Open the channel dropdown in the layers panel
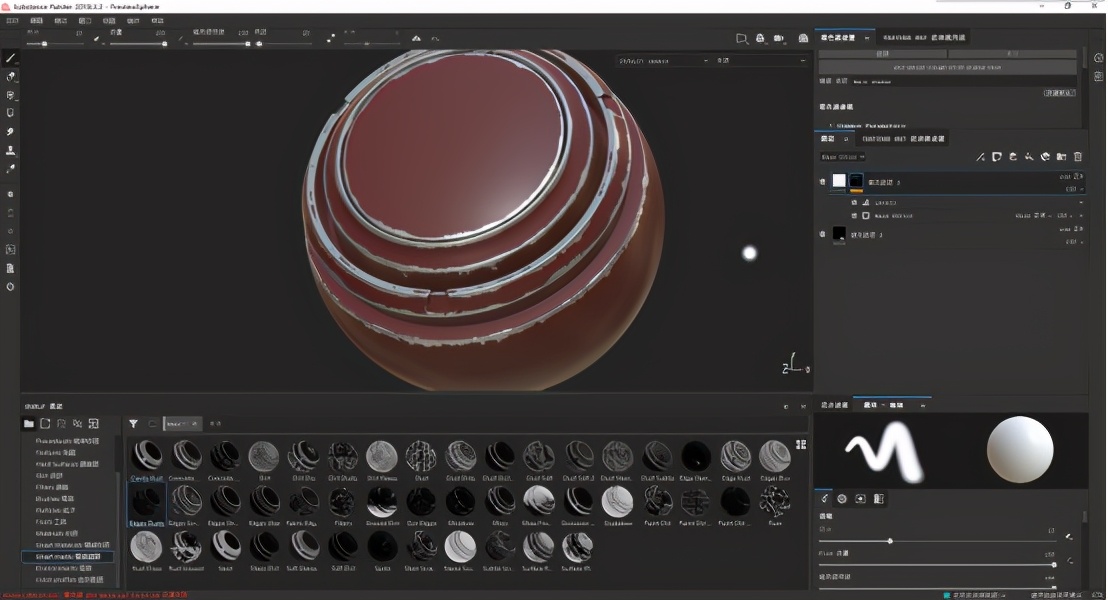Screen dimensions: 1108x600 842,157
